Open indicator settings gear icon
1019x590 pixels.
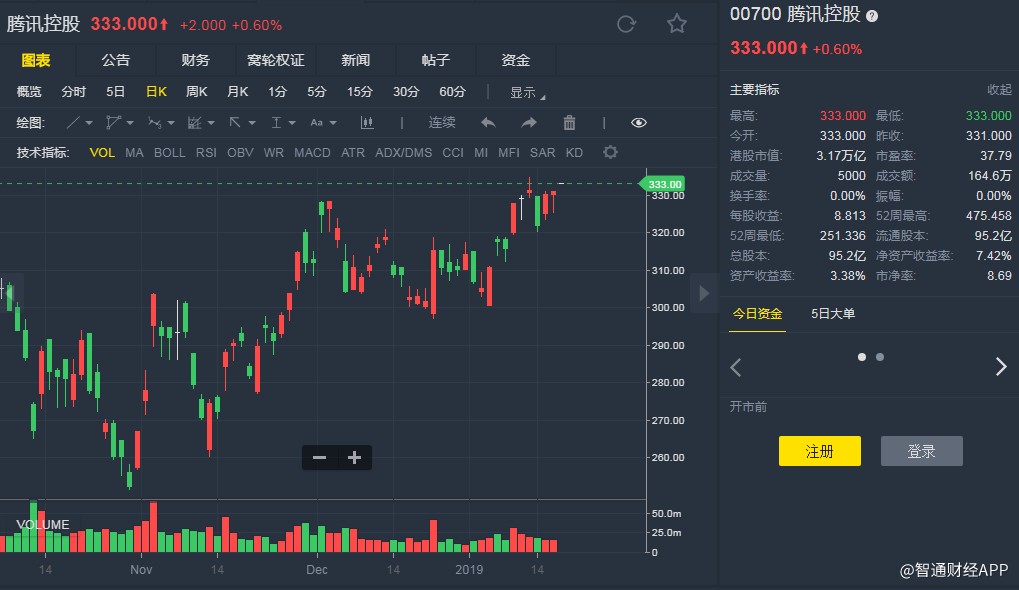click(610, 152)
